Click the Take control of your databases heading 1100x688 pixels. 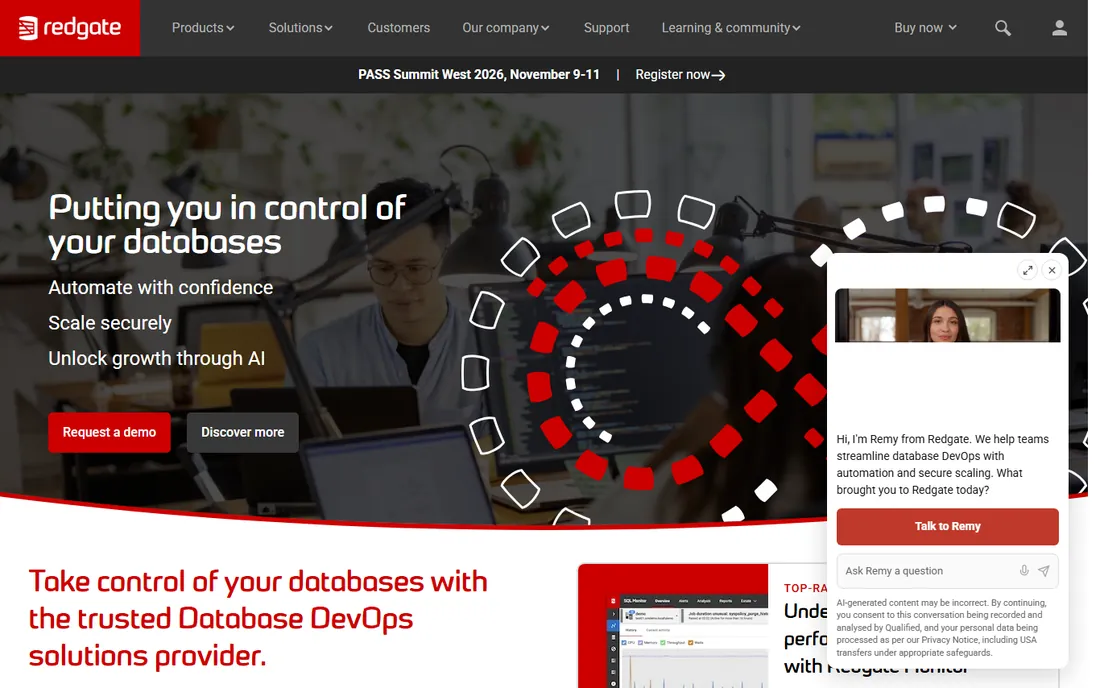click(258, 619)
